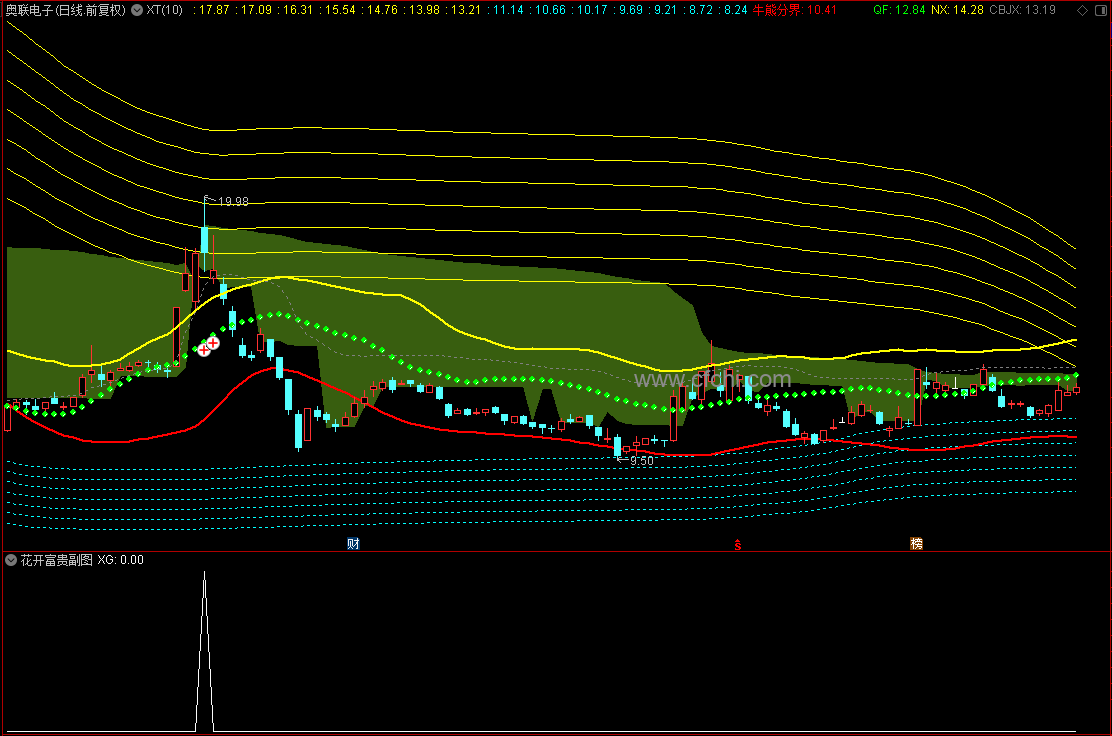Click the header value 14.76

coord(382,10)
